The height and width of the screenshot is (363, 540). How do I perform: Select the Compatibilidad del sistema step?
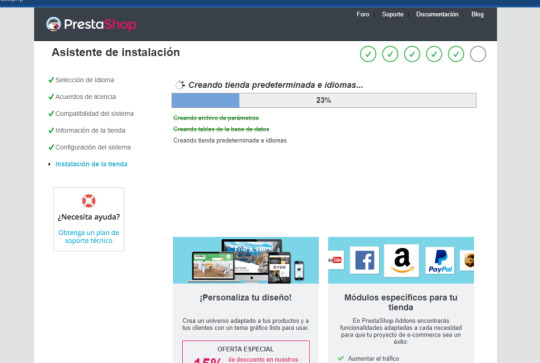tap(94, 114)
